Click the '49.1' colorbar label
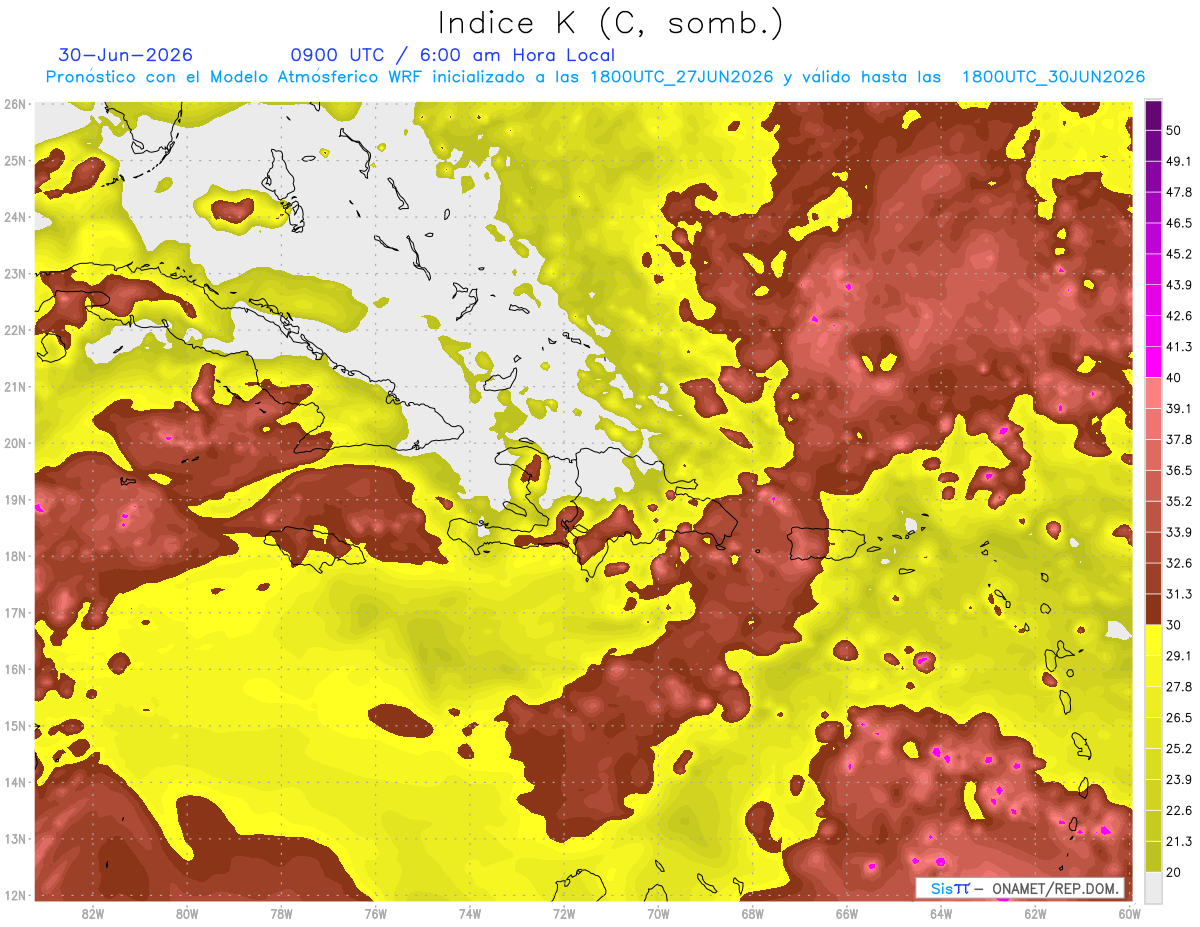Screen dimensions: 1200x927 [1178, 161]
